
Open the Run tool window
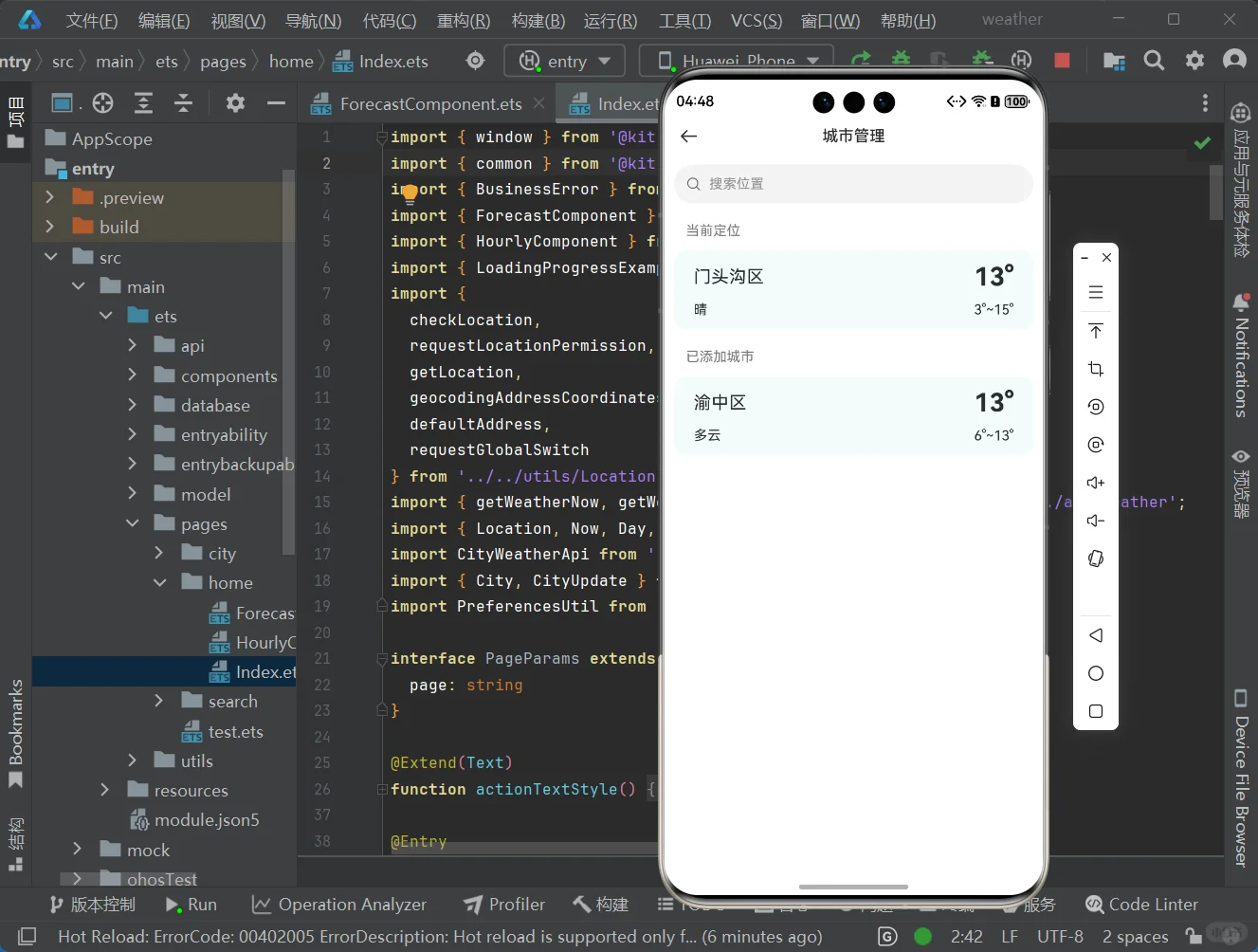point(191,905)
